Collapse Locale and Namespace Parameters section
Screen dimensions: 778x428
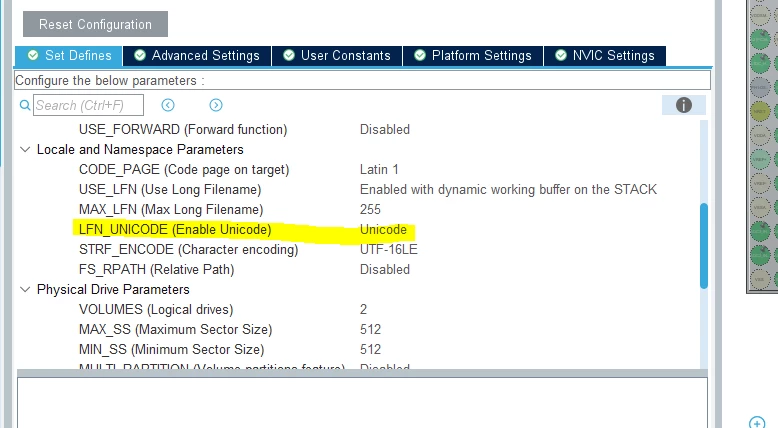tap(25, 149)
